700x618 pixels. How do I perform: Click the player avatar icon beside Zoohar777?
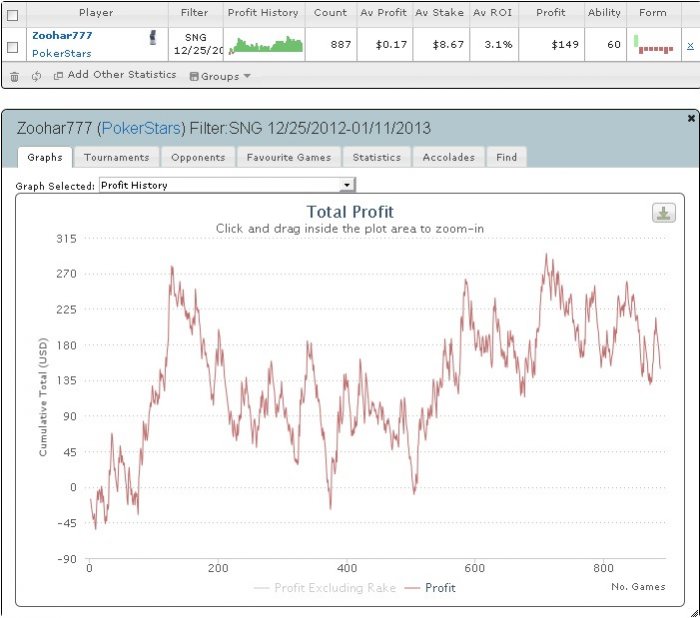click(153, 37)
